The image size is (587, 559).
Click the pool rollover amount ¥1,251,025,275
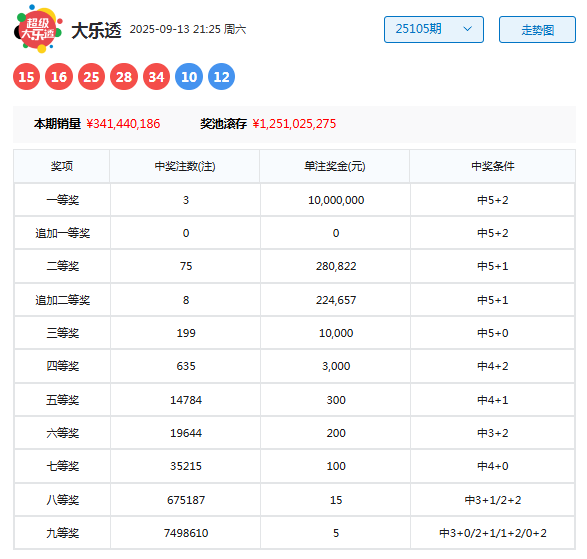pos(294,124)
